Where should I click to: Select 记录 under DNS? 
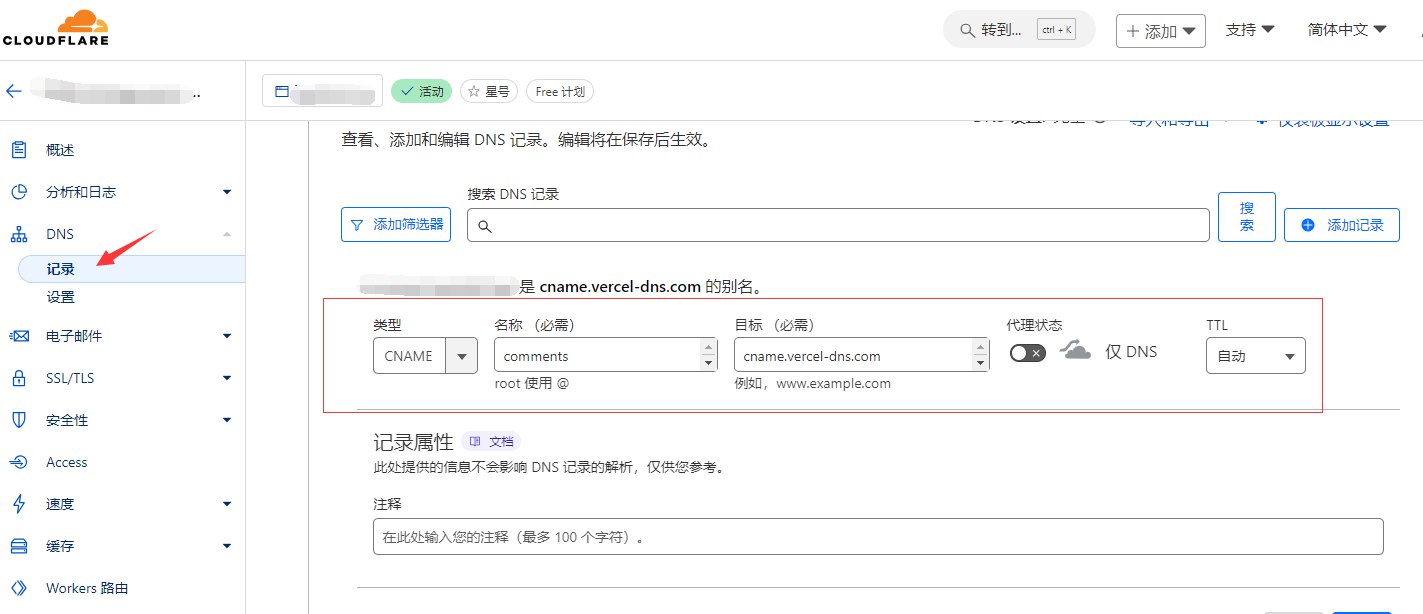click(60, 269)
